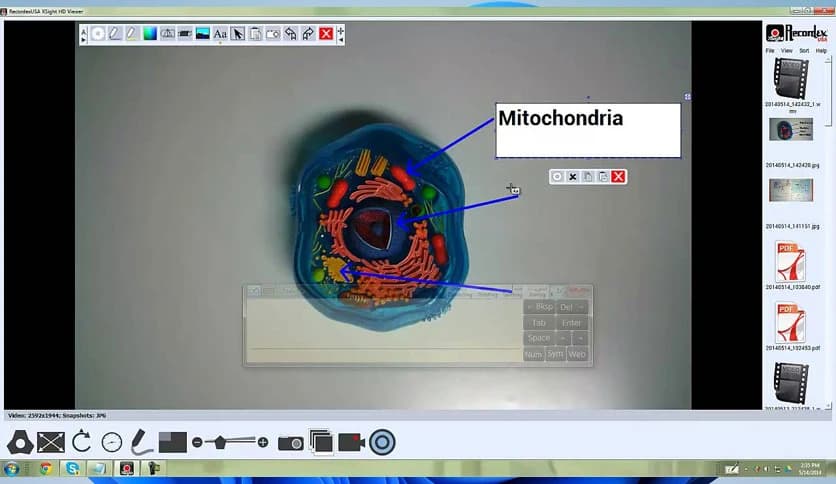
Task: Select the yellow highlighter tool
Action: coord(132,34)
